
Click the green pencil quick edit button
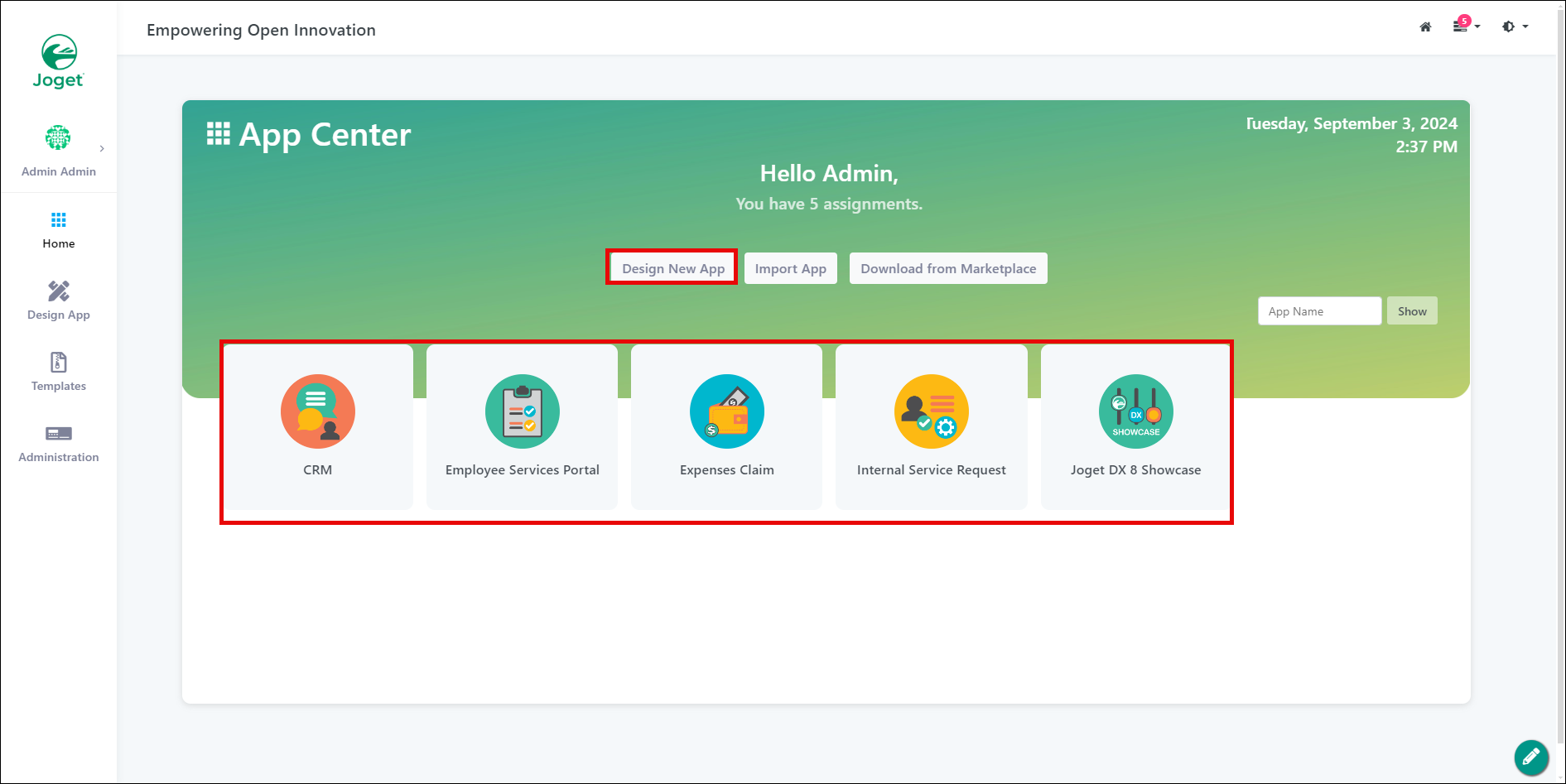pos(1531,757)
